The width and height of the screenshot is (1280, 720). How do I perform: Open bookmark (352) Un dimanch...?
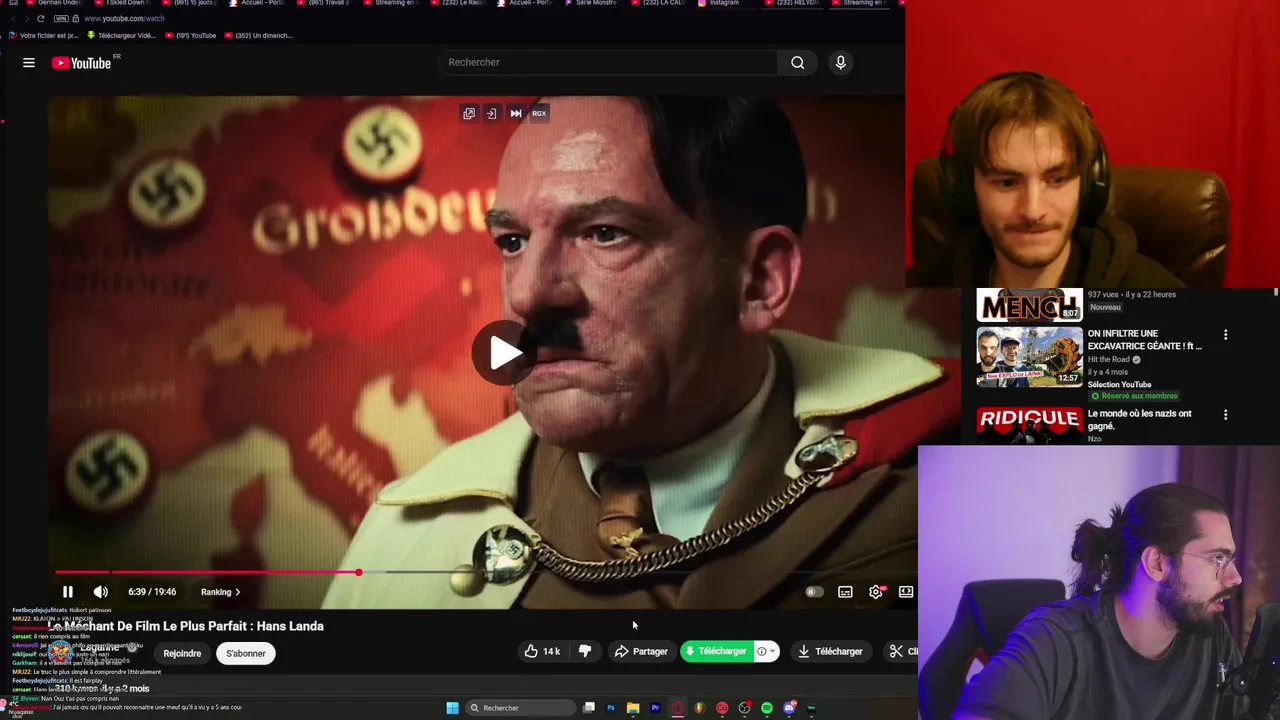[x=259, y=35]
